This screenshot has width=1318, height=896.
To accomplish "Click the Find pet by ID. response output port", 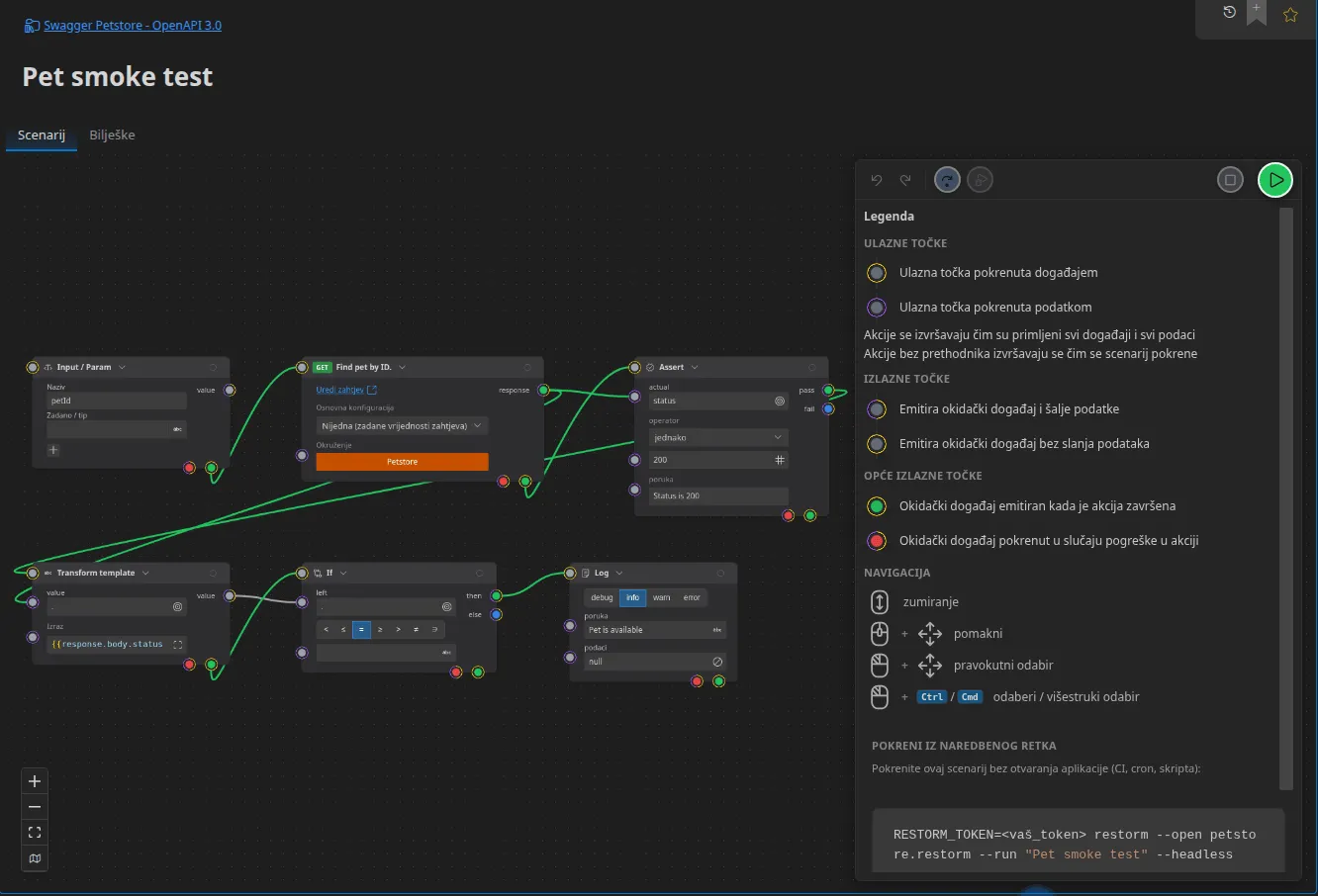I will point(543,390).
